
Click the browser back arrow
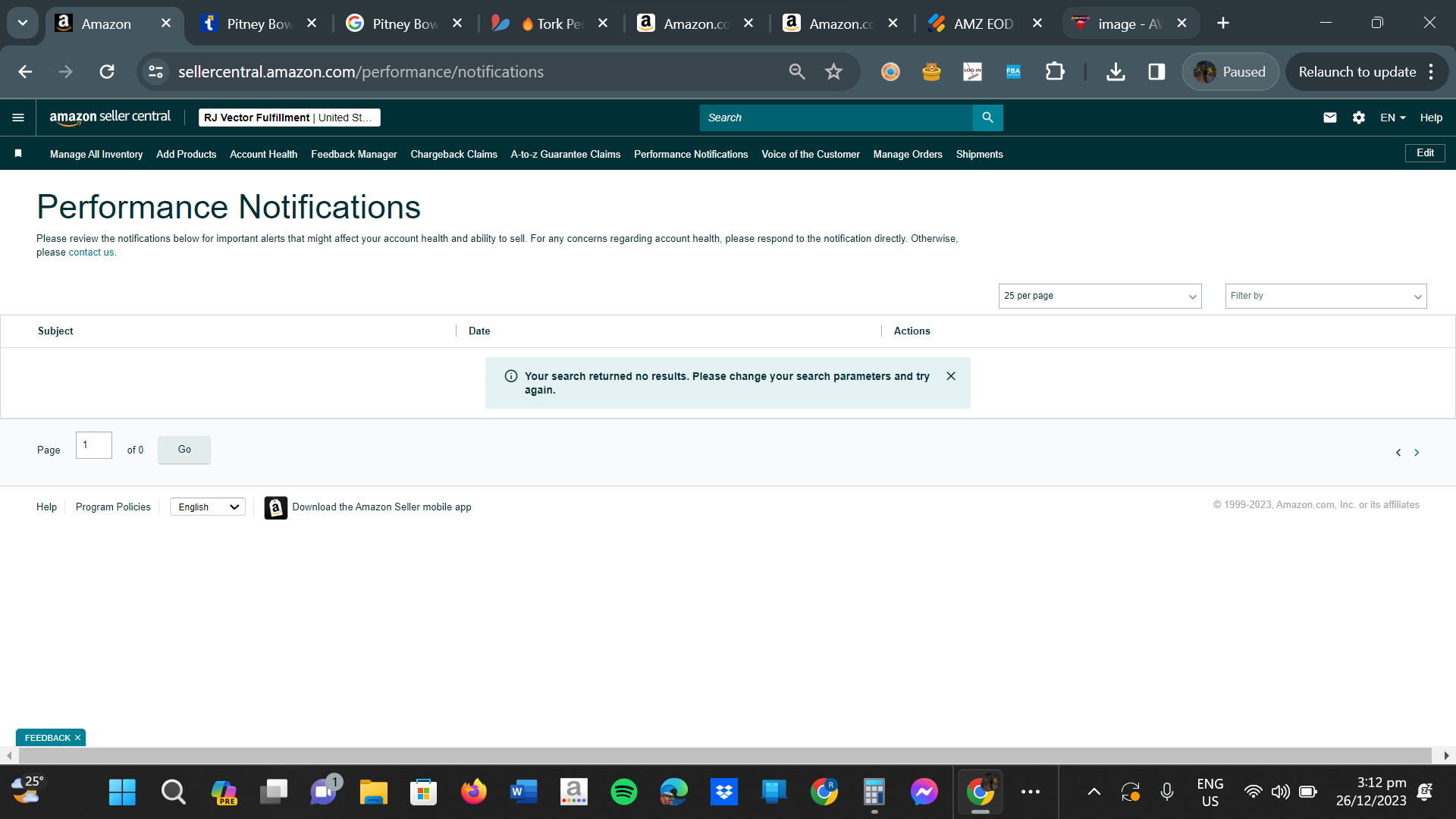pos(25,72)
